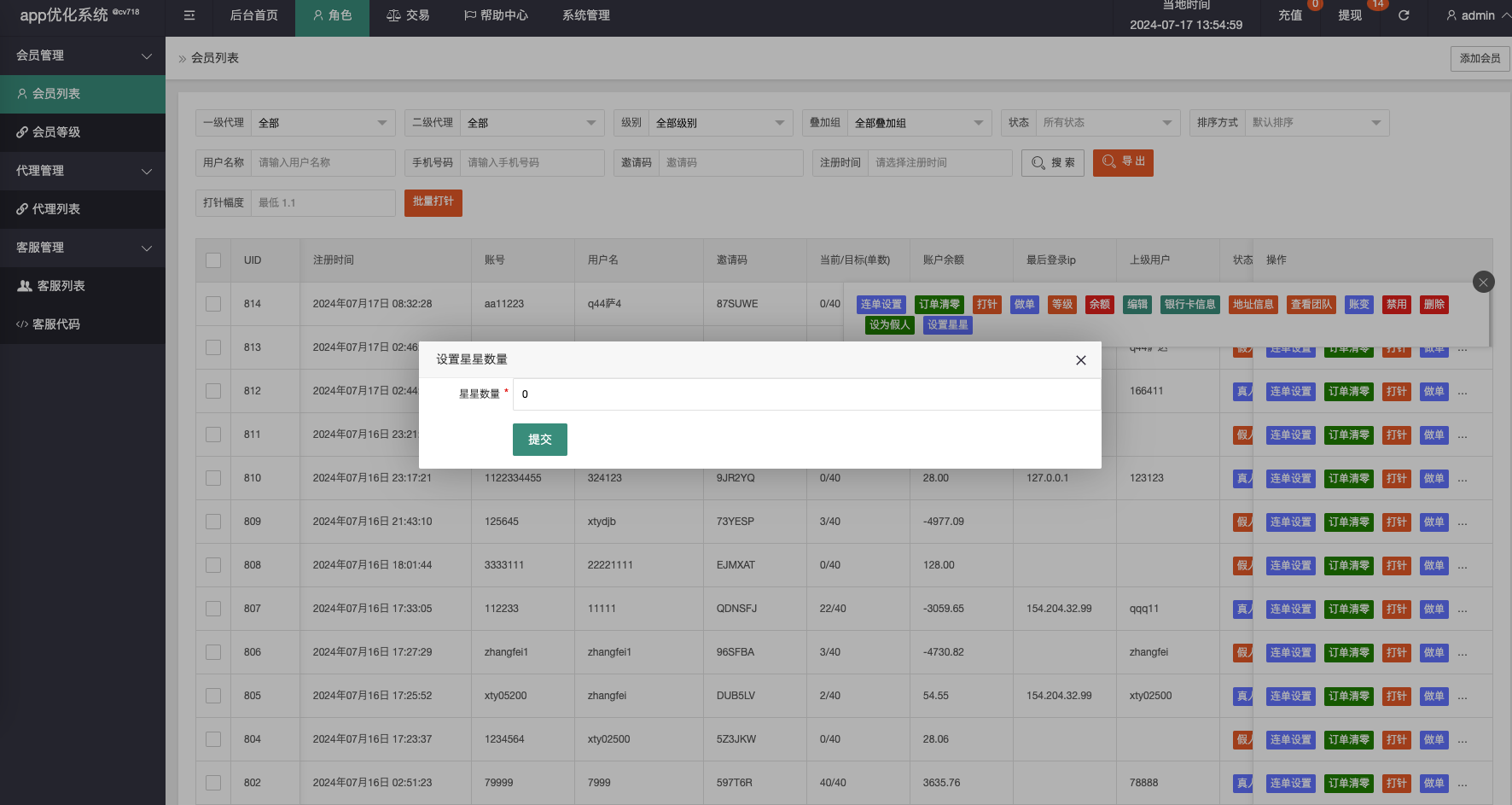Open the customer service code sidebar item
Image resolution: width=1512 pixels, height=805 pixels.
click(x=56, y=324)
